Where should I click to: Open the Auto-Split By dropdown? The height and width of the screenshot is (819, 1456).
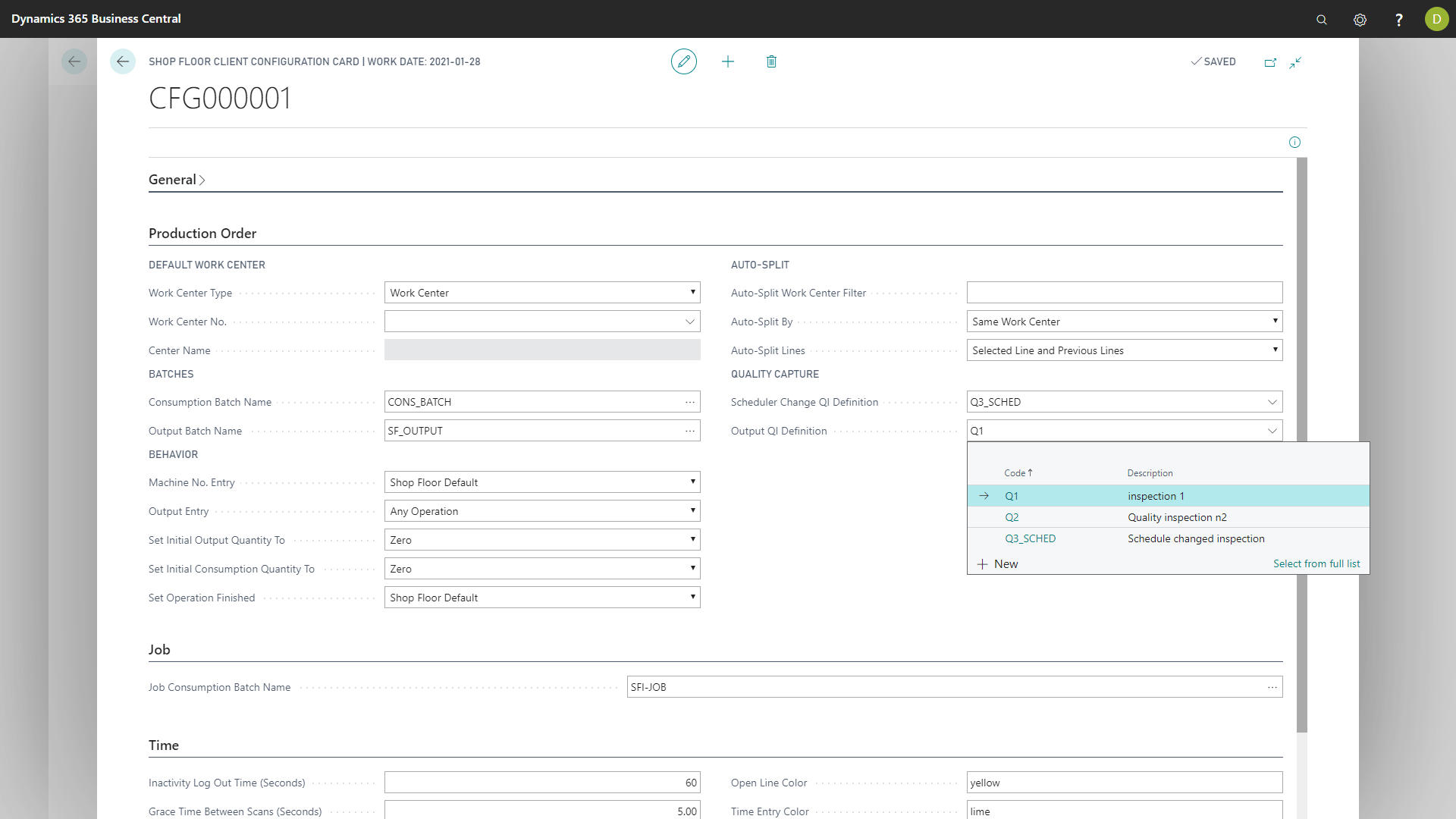(x=1275, y=321)
